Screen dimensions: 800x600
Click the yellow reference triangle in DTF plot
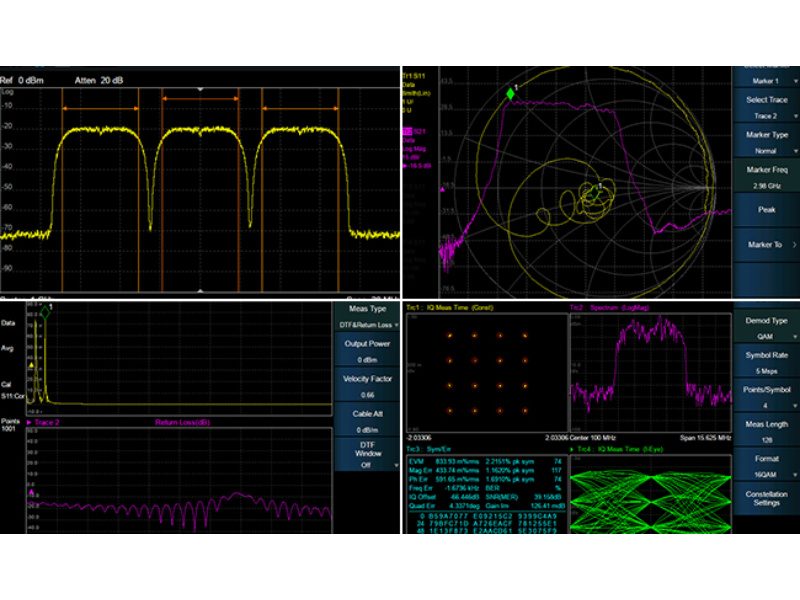[x=32, y=366]
